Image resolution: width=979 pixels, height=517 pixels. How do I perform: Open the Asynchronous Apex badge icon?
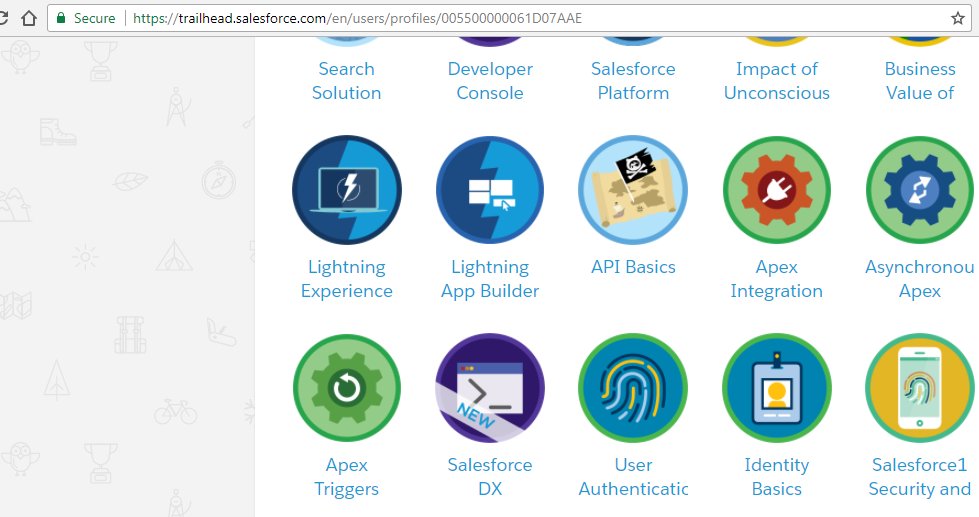pyautogui.click(x=920, y=190)
